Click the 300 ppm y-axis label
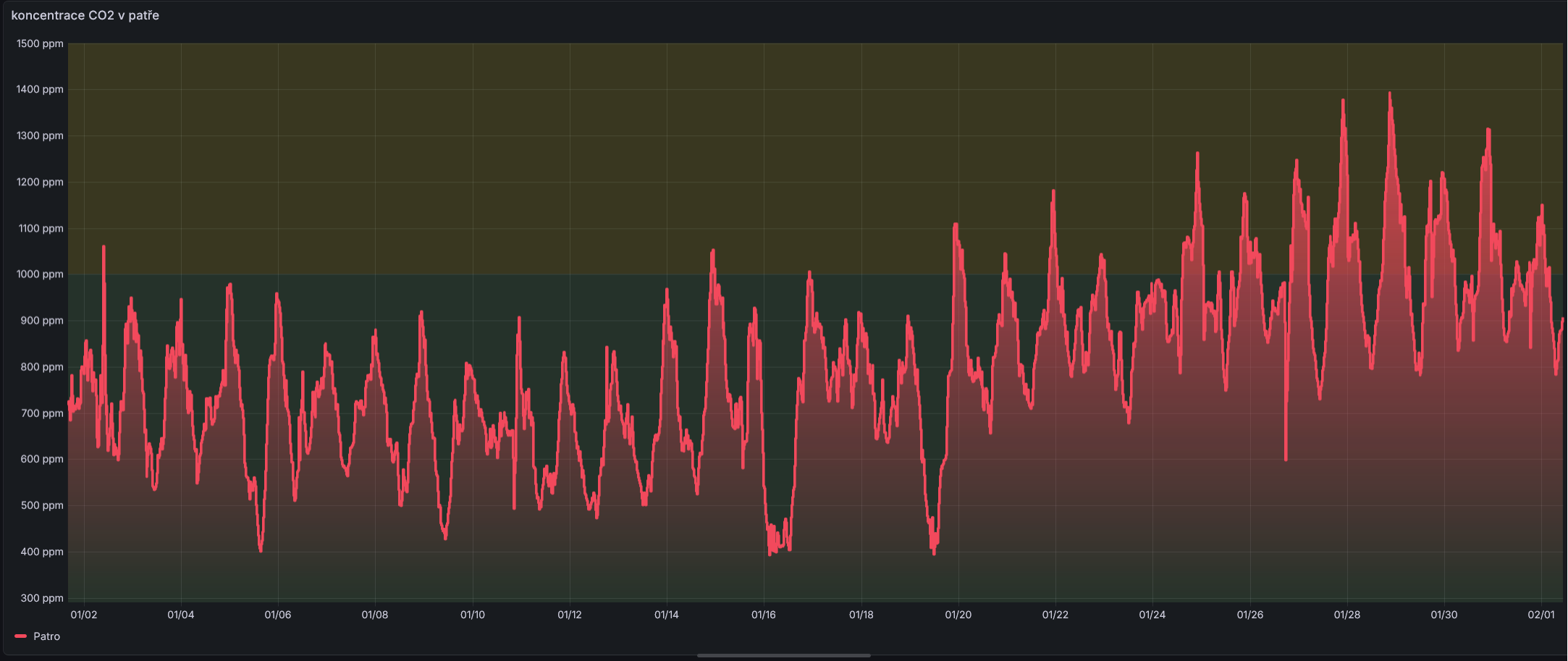This screenshot has height=661, width=1568. [42, 598]
